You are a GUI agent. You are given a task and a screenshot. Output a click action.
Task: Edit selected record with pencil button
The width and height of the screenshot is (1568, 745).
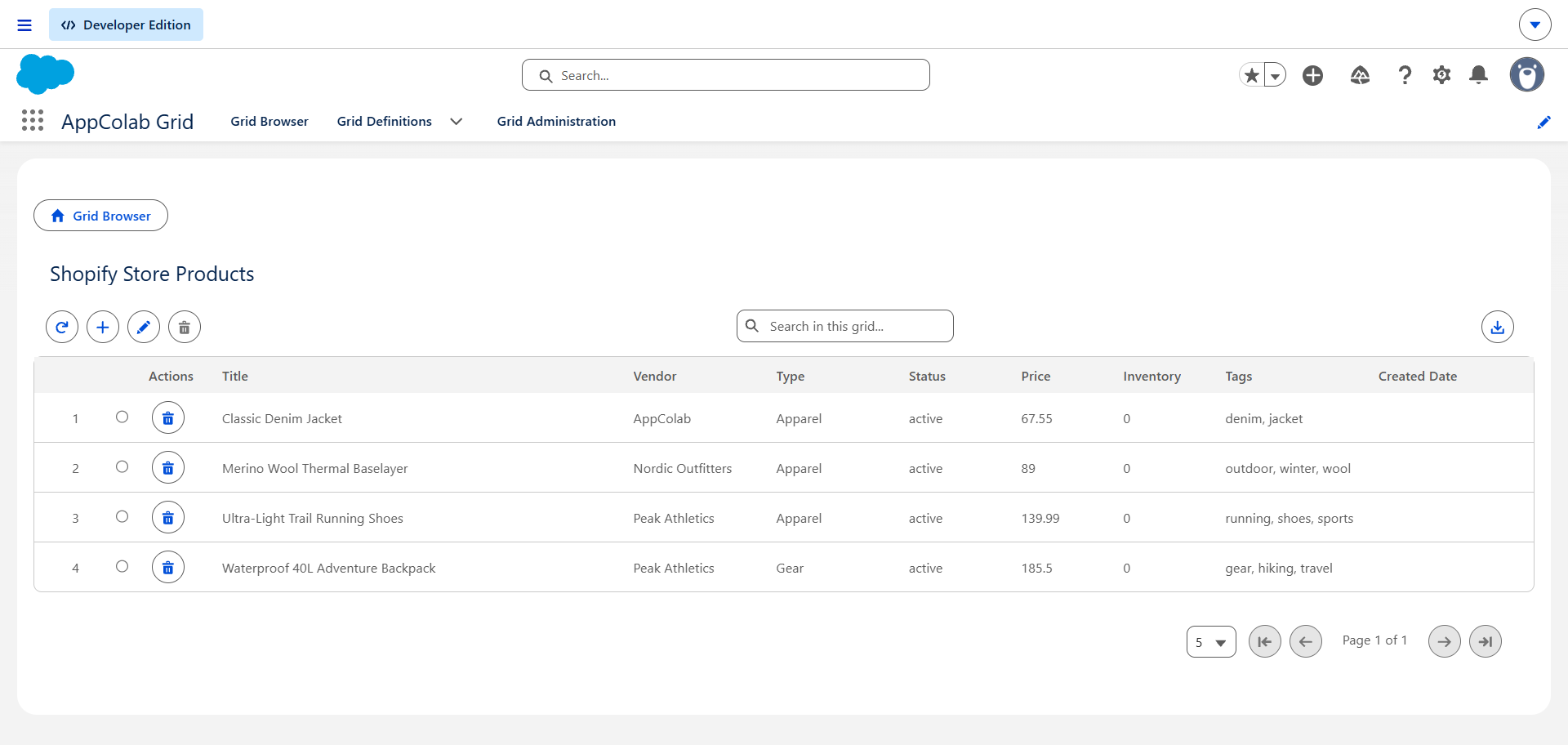pos(144,327)
